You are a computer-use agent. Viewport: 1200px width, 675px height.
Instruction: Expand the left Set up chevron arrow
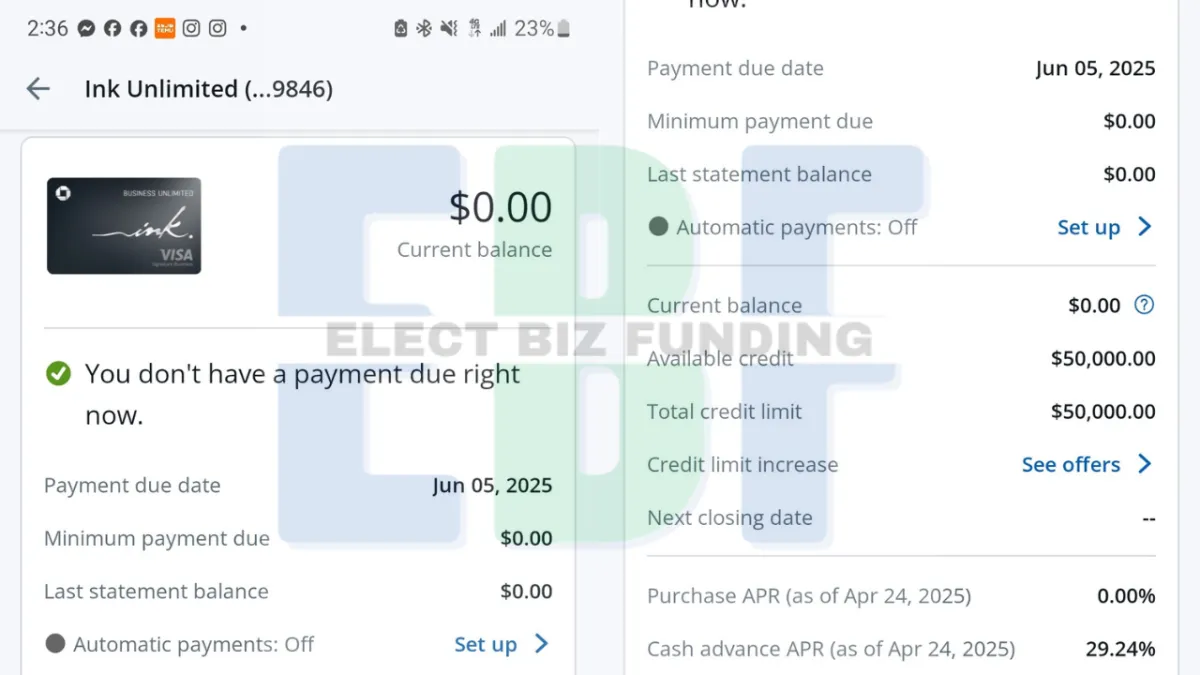541,644
